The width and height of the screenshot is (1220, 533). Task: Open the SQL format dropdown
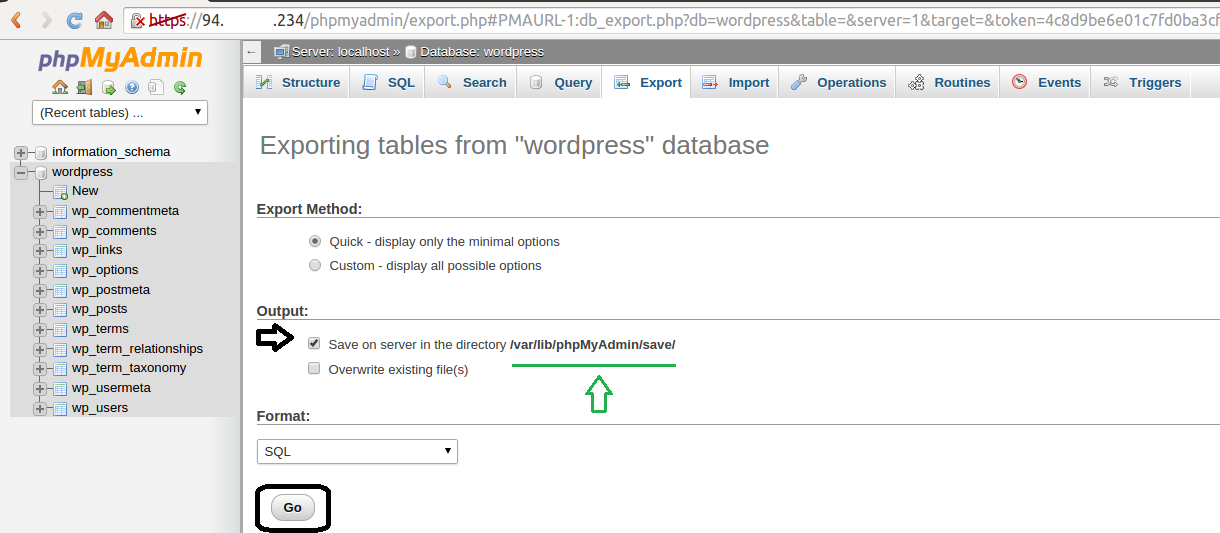point(357,451)
